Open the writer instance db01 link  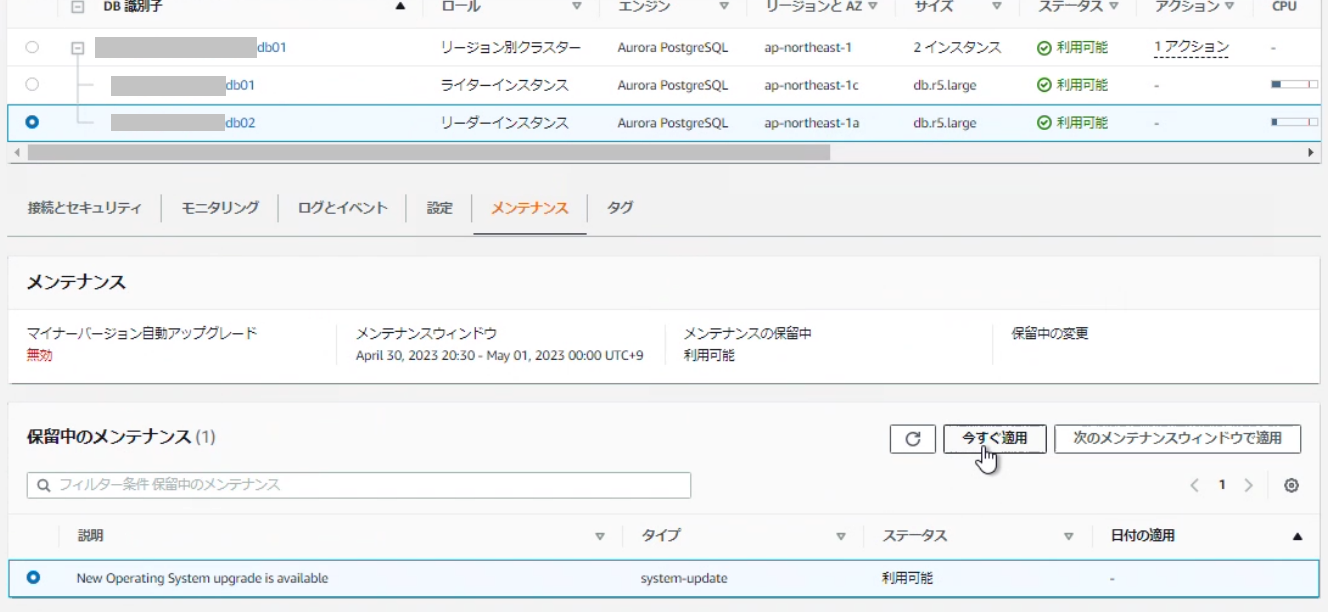[x=240, y=85]
